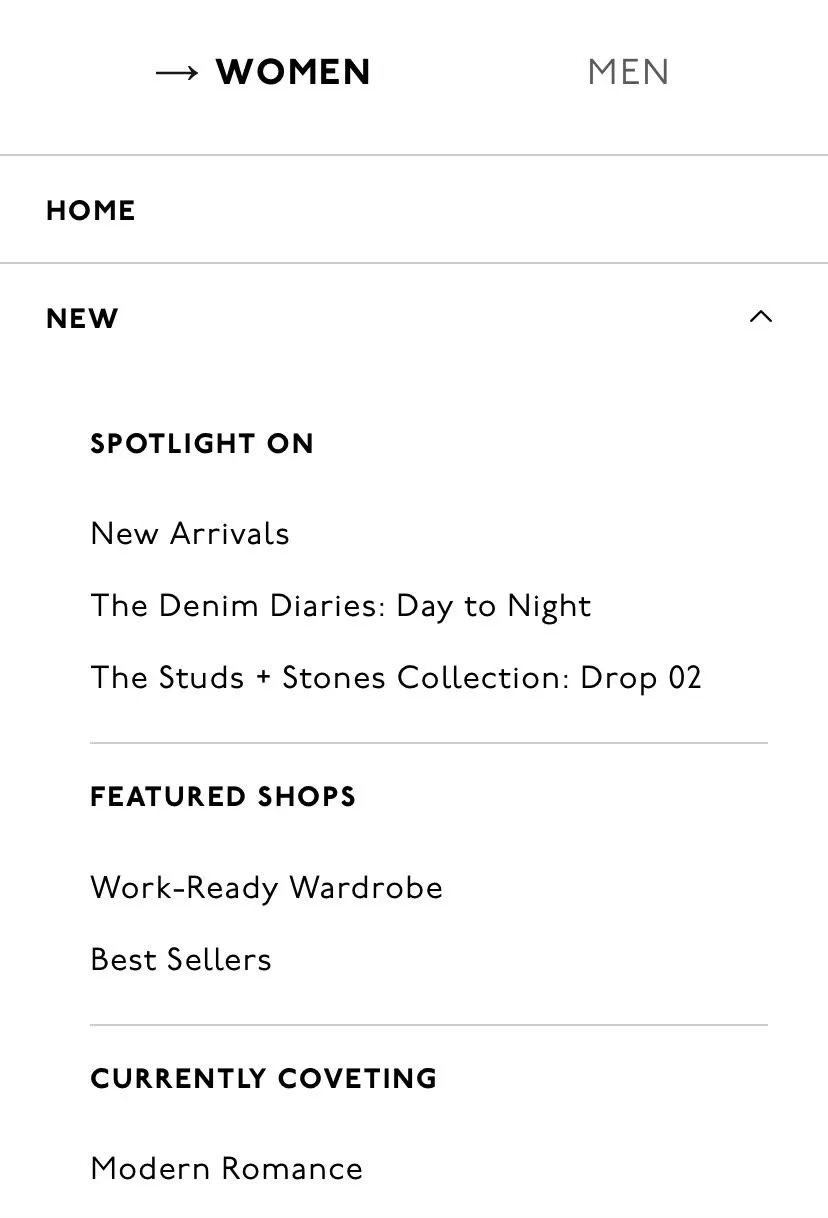Click the arrow icon beside WOMEN
The width and height of the screenshot is (828, 1218).
pyautogui.click(x=178, y=73)
